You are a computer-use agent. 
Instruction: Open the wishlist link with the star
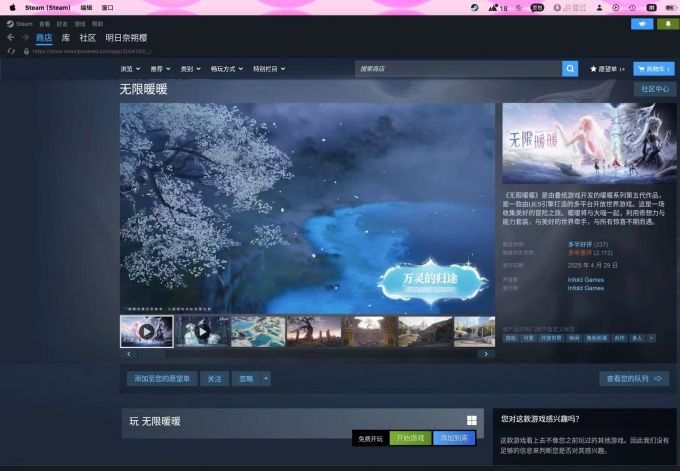[x=607, y=69]
